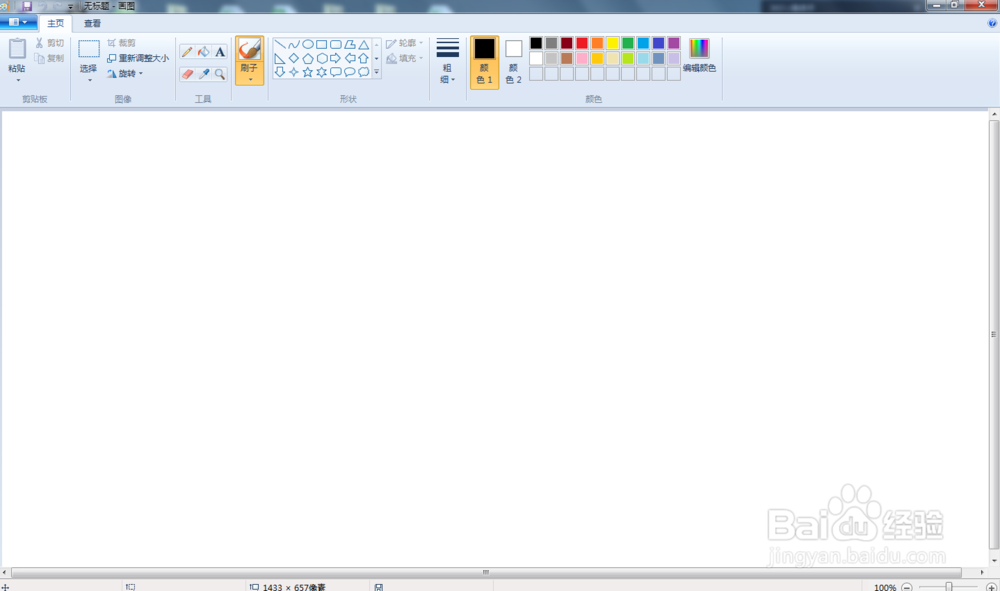This screenshot has height=591, width=1000.
Task: Expand the shapes gallery more arrow
Action: tap(376, 72)
